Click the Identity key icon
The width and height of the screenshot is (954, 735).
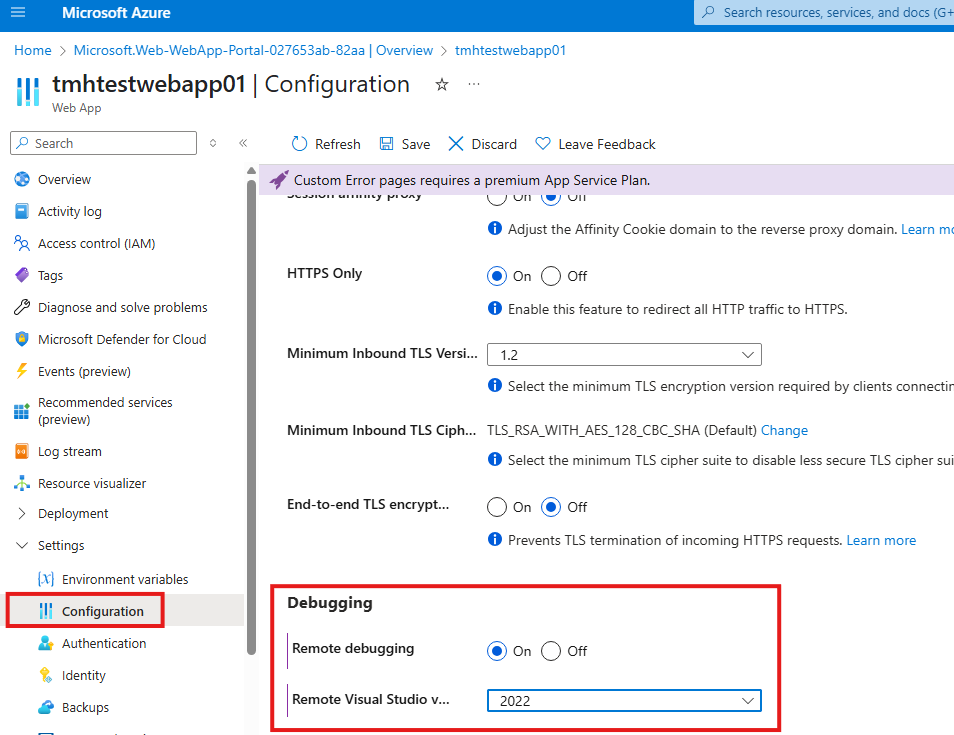pyautogui.click(x=46, y=675)
